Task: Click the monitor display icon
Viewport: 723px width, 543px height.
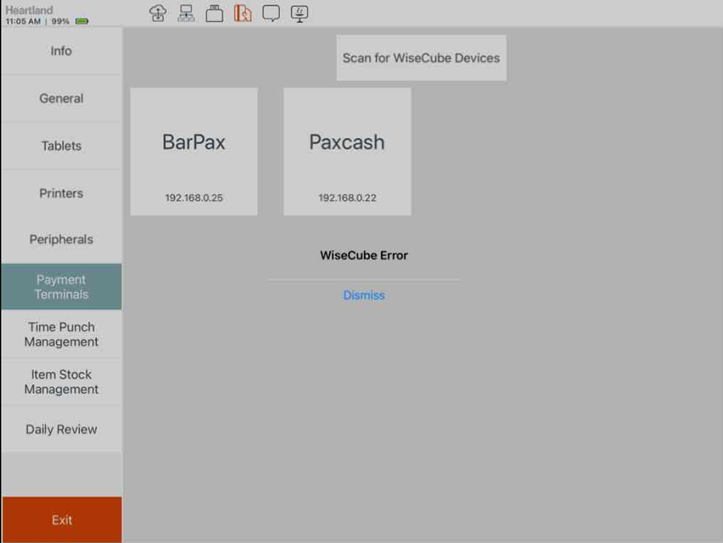Action: 299,13
